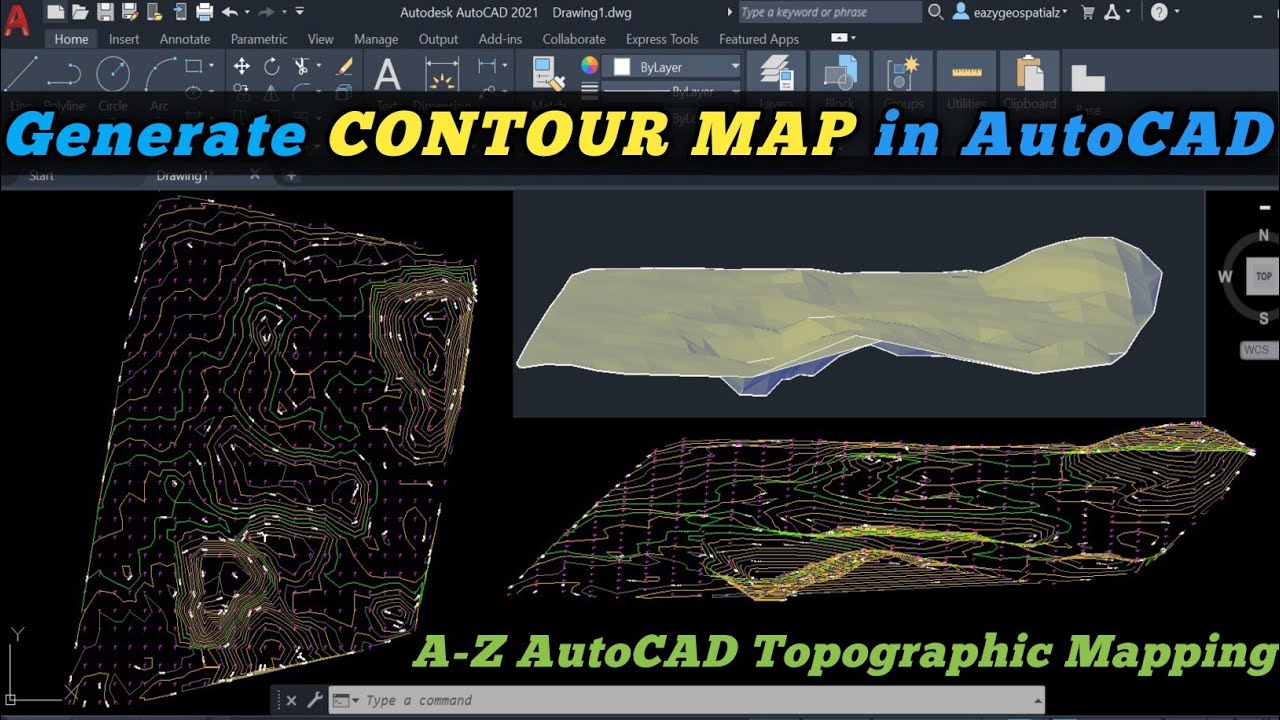Click the TOP face of ViewCube
This screenshot has width=1280, height=720.
pyautogui.click(x=1264, y=277)
